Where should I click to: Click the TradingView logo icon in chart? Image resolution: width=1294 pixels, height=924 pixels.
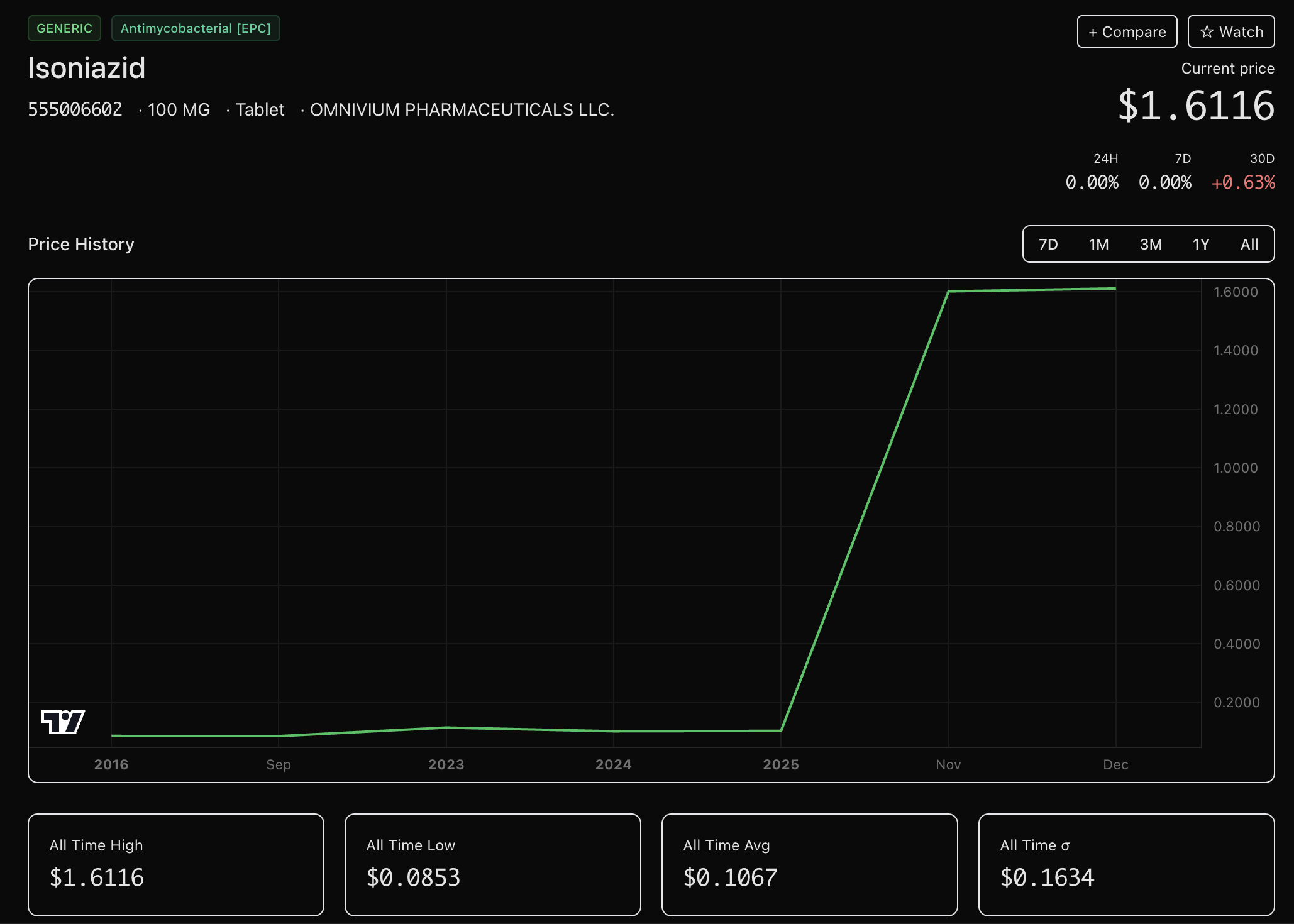(x=63, y=722)
